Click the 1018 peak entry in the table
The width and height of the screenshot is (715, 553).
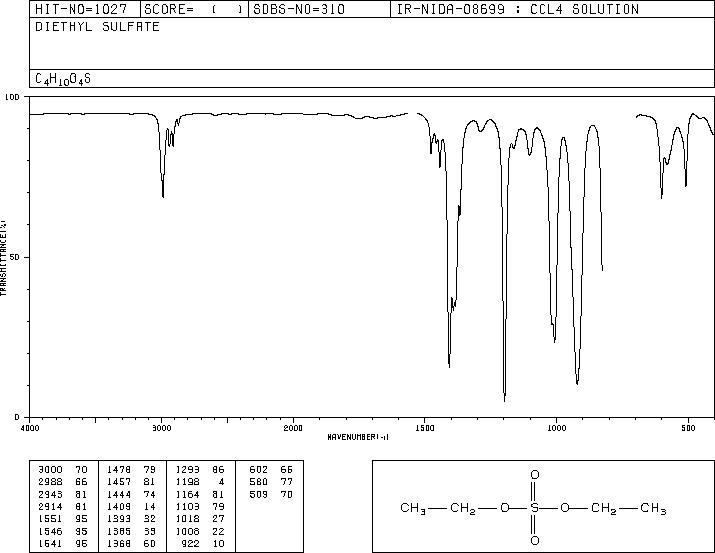pos(200,519)
